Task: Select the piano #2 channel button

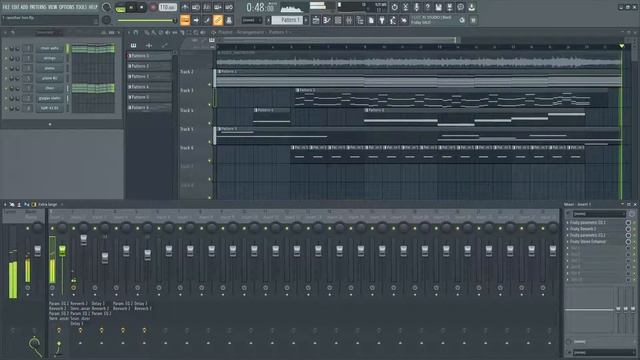Action: [x=50, y=78]
